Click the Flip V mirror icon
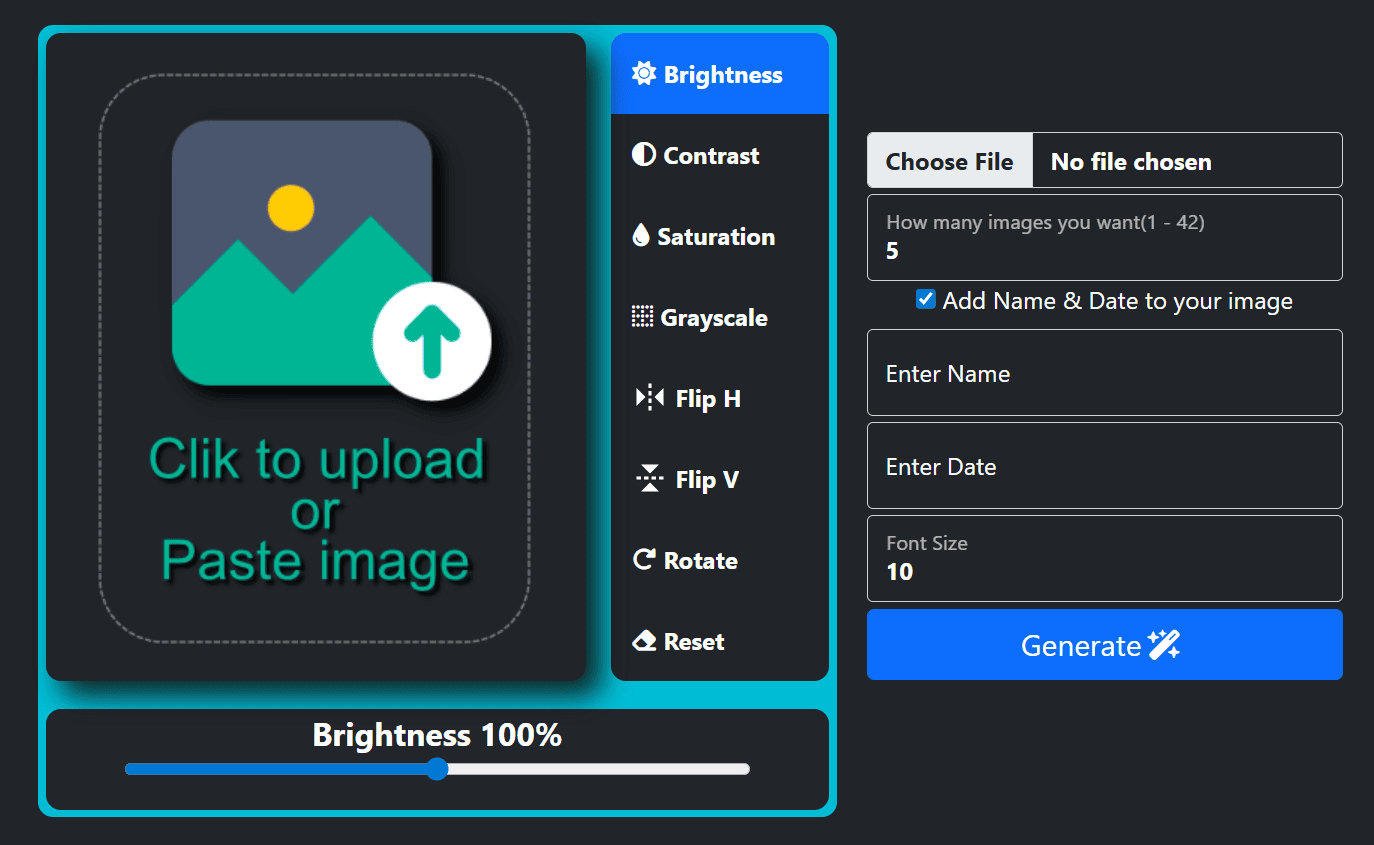 click(650, 478)
